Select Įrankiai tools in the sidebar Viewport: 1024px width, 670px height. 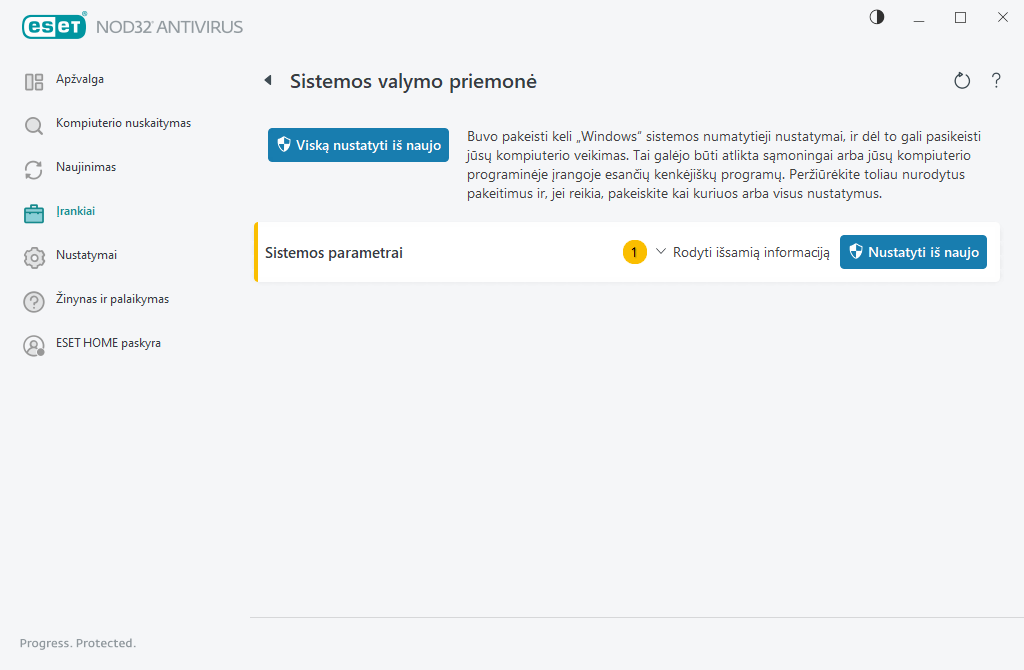[75, 212]
